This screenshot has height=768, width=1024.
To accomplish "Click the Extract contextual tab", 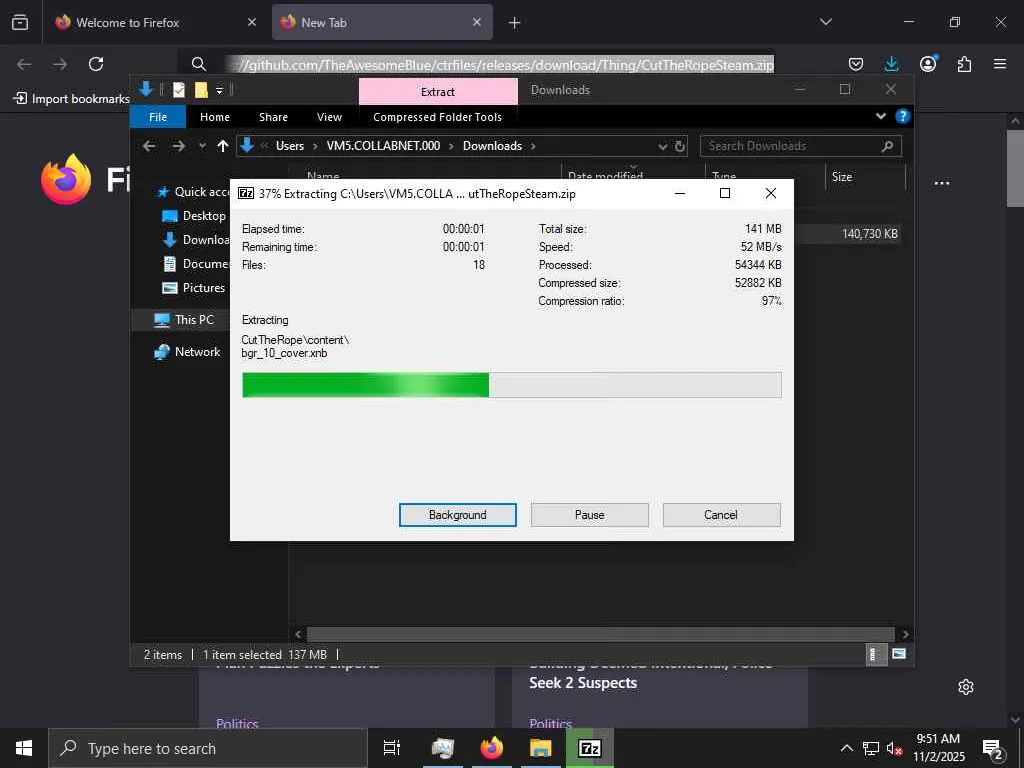I will coord(438,91).
